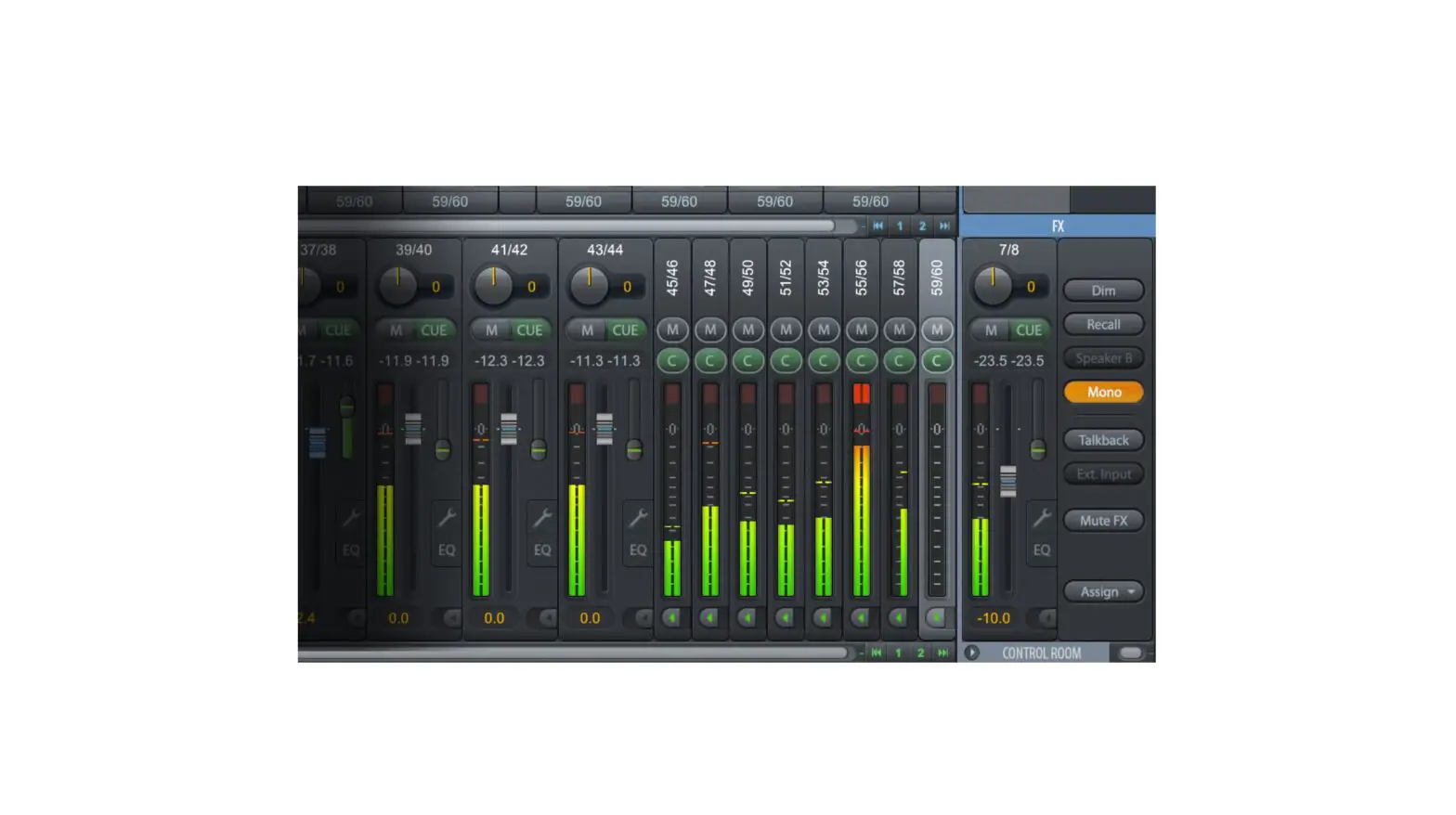Activate the Talkback button
Image resolution: width=1456 pixels, height=815 pixels.
[x=1104, y=440]
